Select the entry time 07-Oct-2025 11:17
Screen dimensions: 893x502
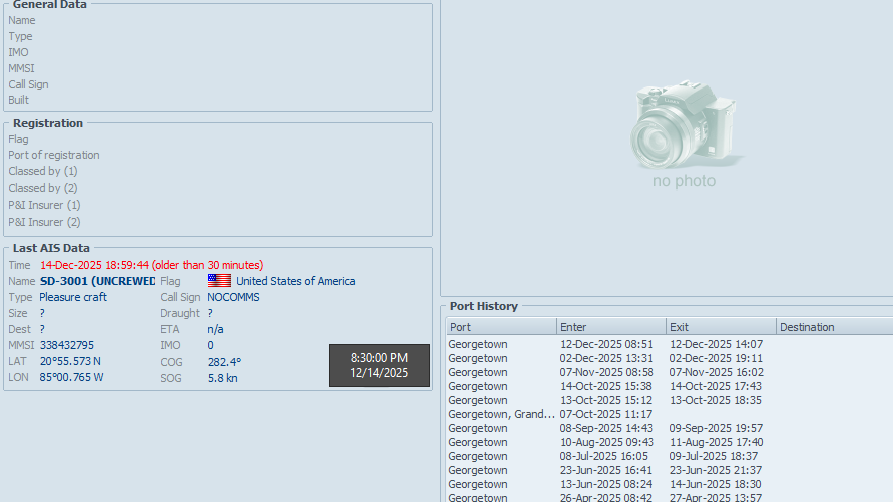pyautogui.click(x=605, y=414)
